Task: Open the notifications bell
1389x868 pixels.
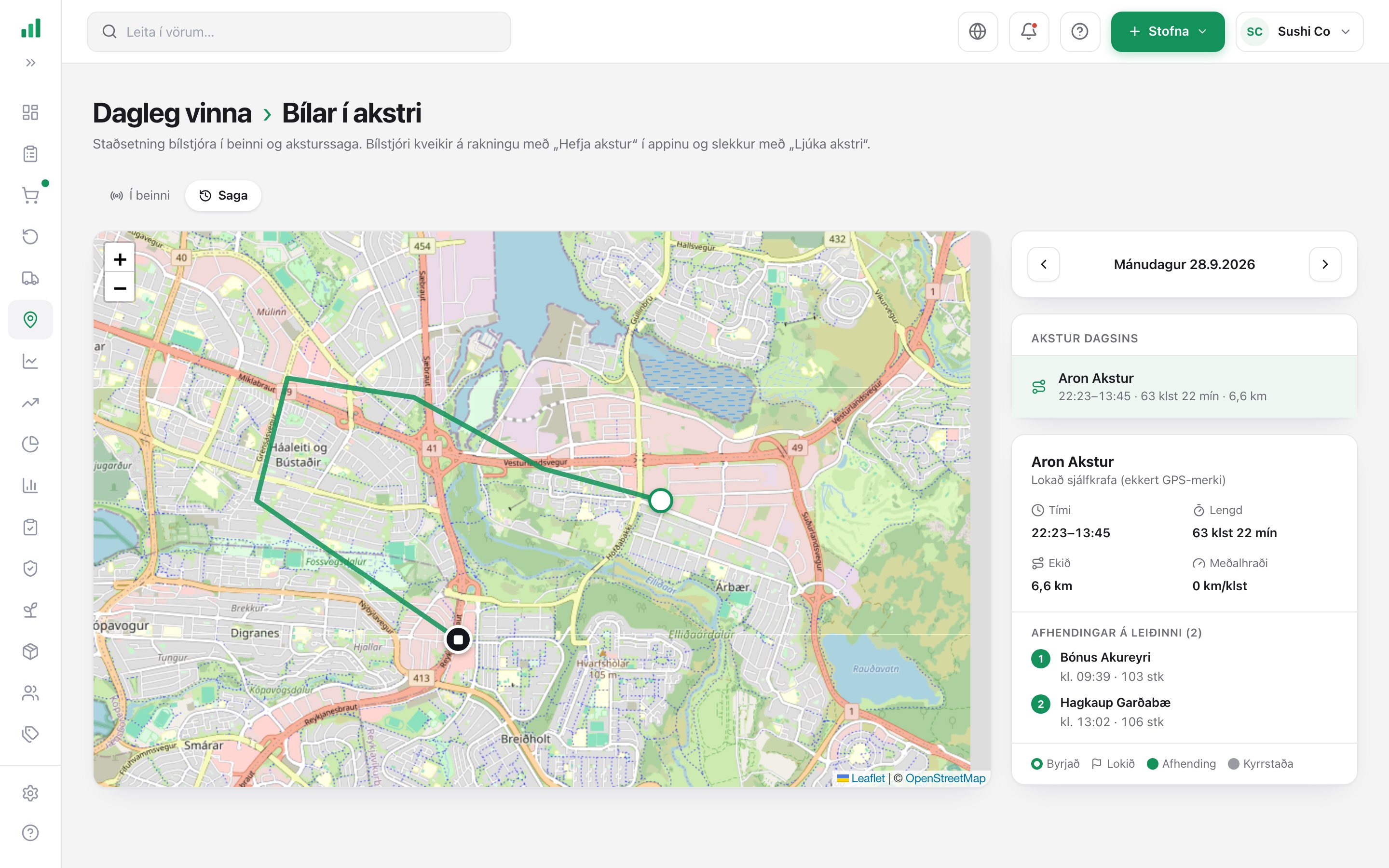Action: [x=1029, y=31]
